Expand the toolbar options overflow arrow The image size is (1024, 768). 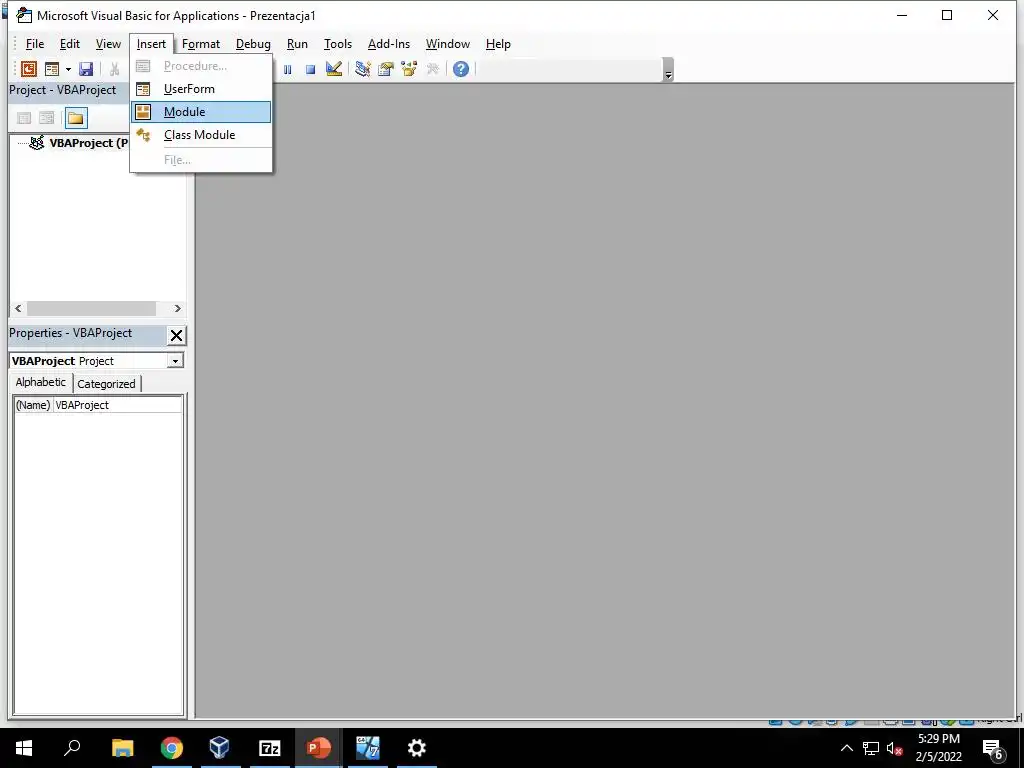click(x=668, y=70)
